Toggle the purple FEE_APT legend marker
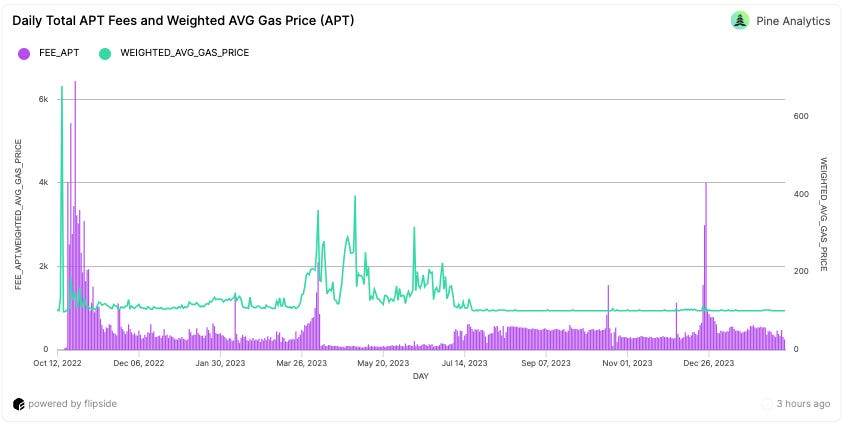 [x=24, y=53]
